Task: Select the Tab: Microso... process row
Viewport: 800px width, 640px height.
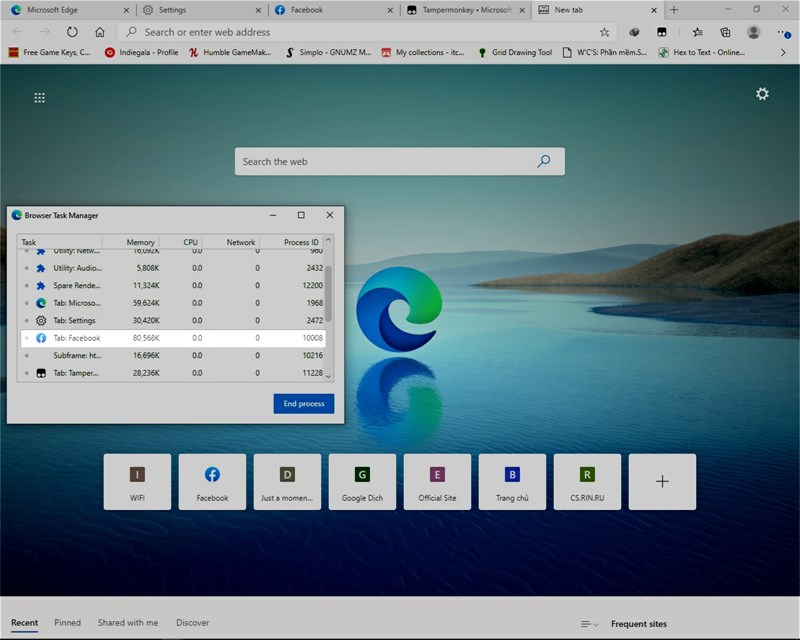Action: [x=172, y=303]
